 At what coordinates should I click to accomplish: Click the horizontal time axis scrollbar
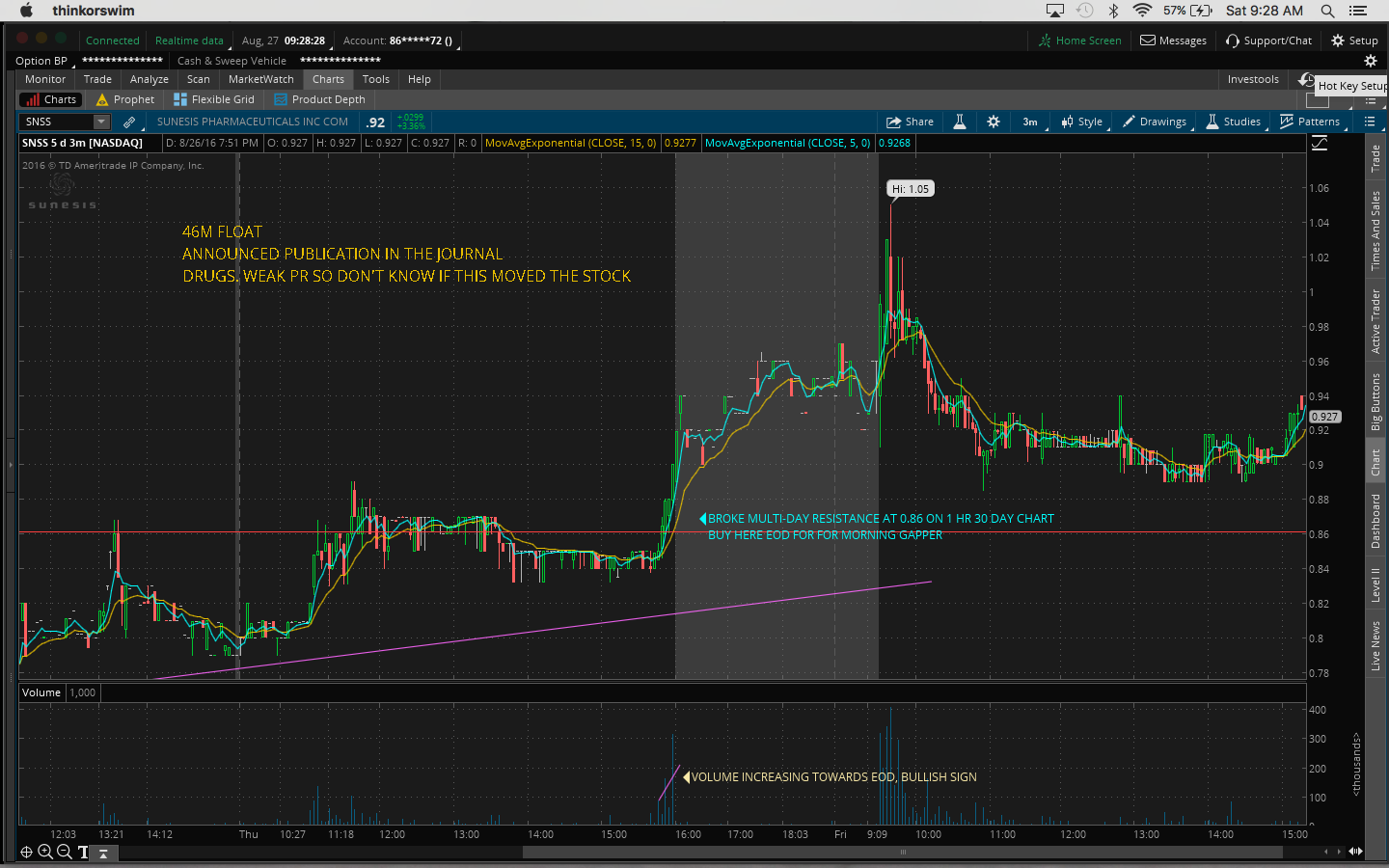click(x=903, y=852)
